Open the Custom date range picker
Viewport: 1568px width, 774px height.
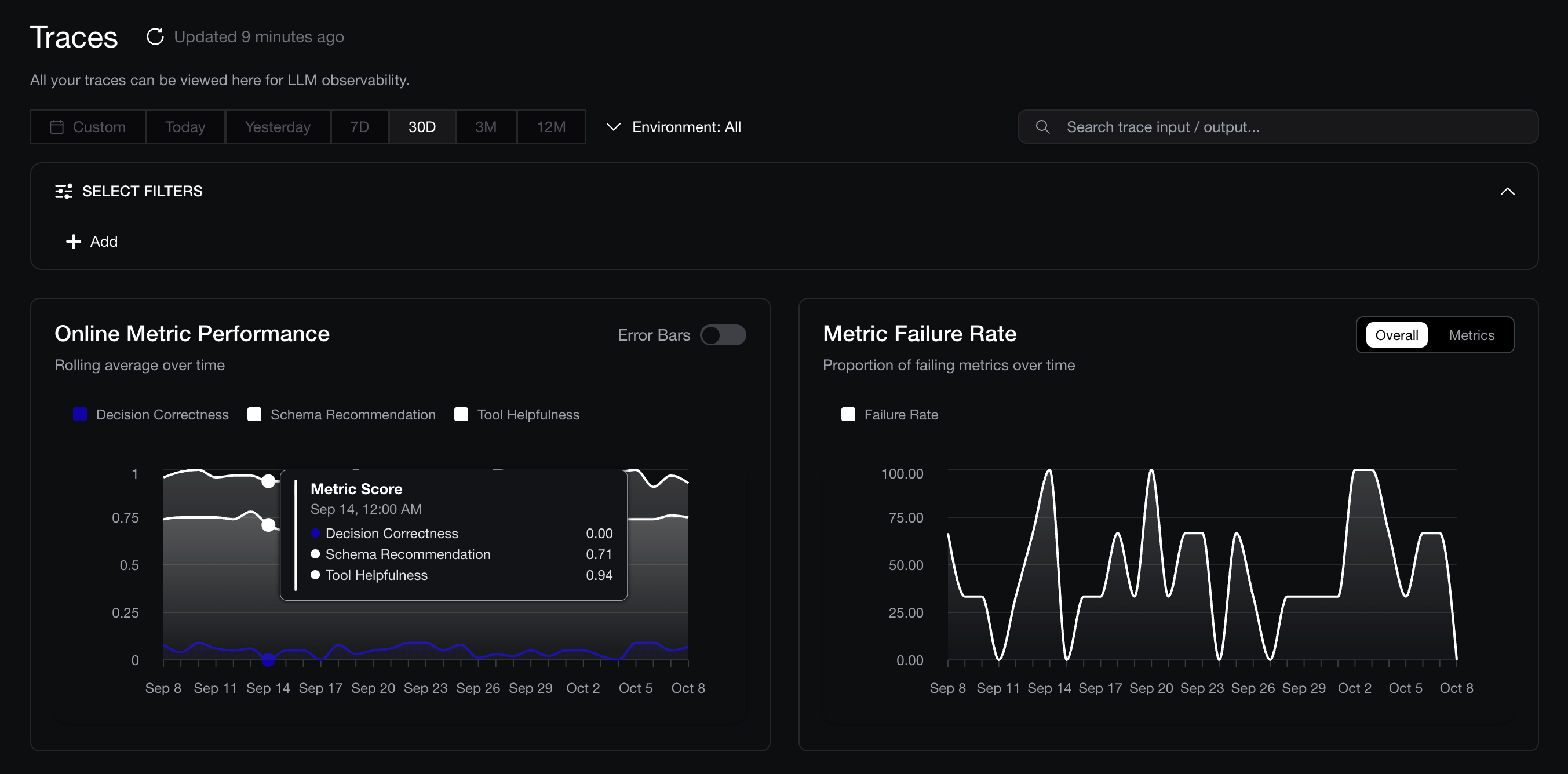coord(87,126)
